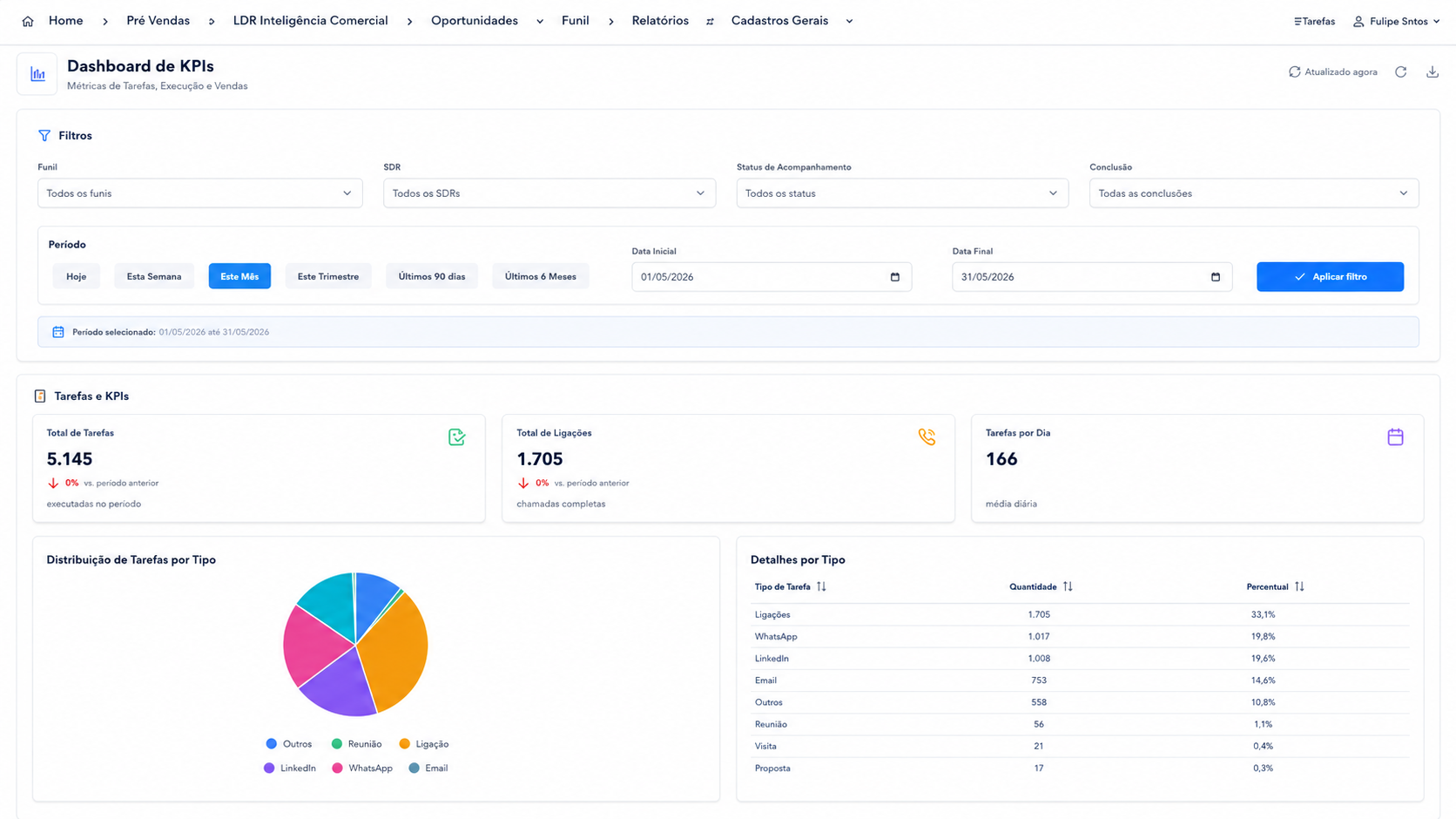Screen dimensions: 1456x819
Task: Open the Oportunidades menu
Action: tap(475, 21)
